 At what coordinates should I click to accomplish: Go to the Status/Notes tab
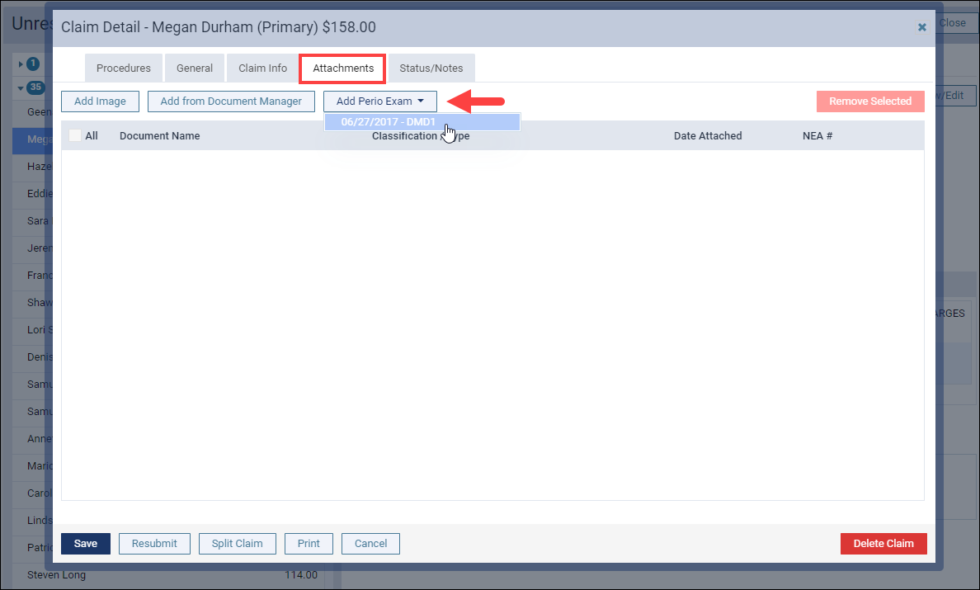pyautogui.click(x=431, y=68)
